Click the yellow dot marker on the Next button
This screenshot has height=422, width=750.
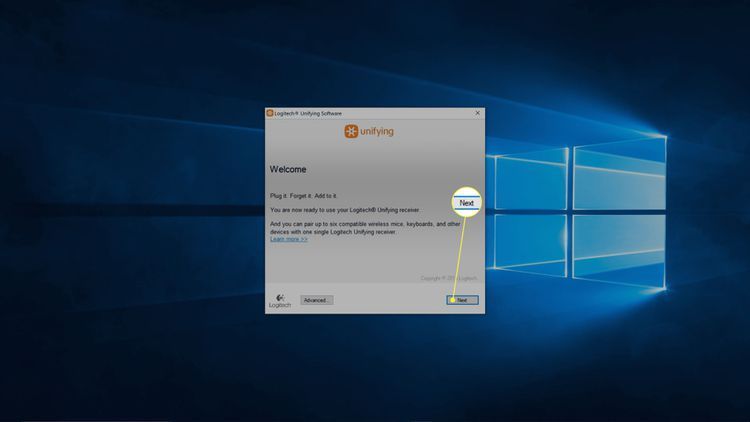[x=452, y=300]
